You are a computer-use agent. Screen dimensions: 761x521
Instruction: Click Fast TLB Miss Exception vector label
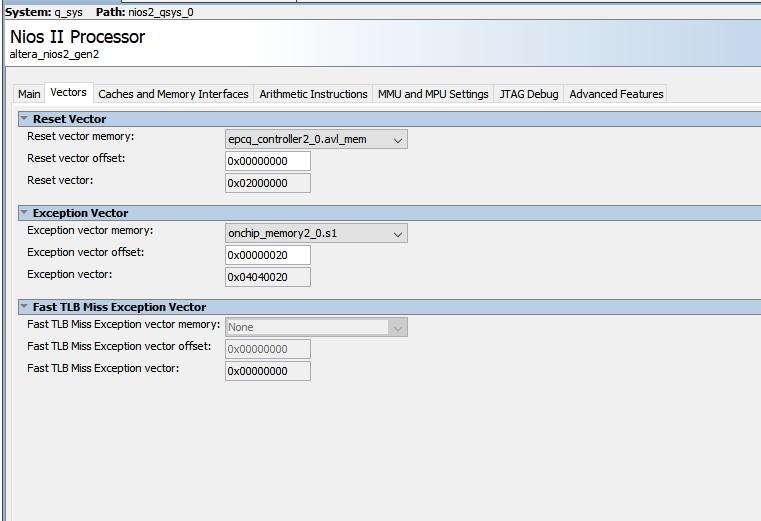click(x=103, y=368)
